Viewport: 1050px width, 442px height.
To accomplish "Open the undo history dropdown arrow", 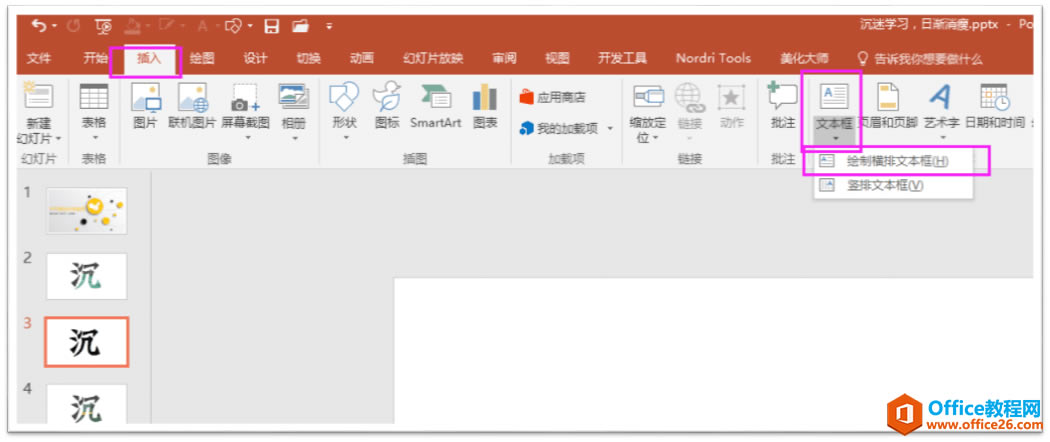I will click(x=53, y=26).
